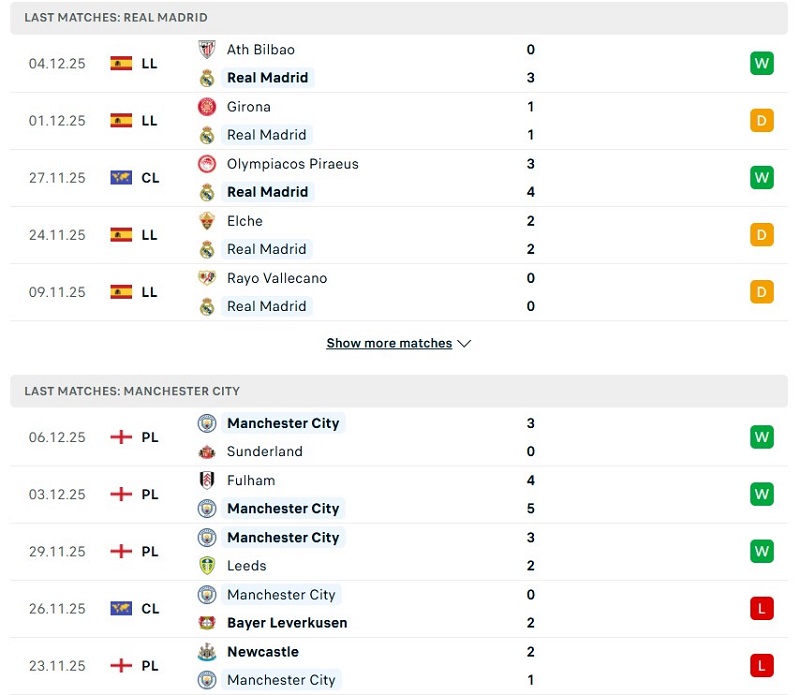Screen dimensions: 800x695
Task: Open the Rayo Vallecano team link
Action: 276,278
